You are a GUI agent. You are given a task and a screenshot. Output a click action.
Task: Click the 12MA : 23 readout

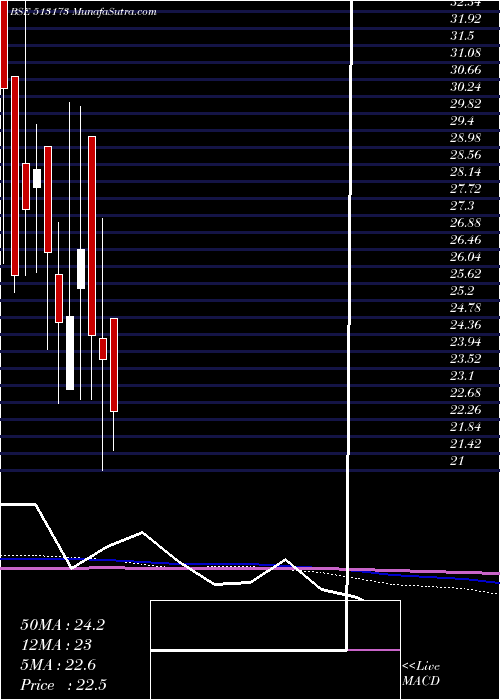click(x=56, y=645)
